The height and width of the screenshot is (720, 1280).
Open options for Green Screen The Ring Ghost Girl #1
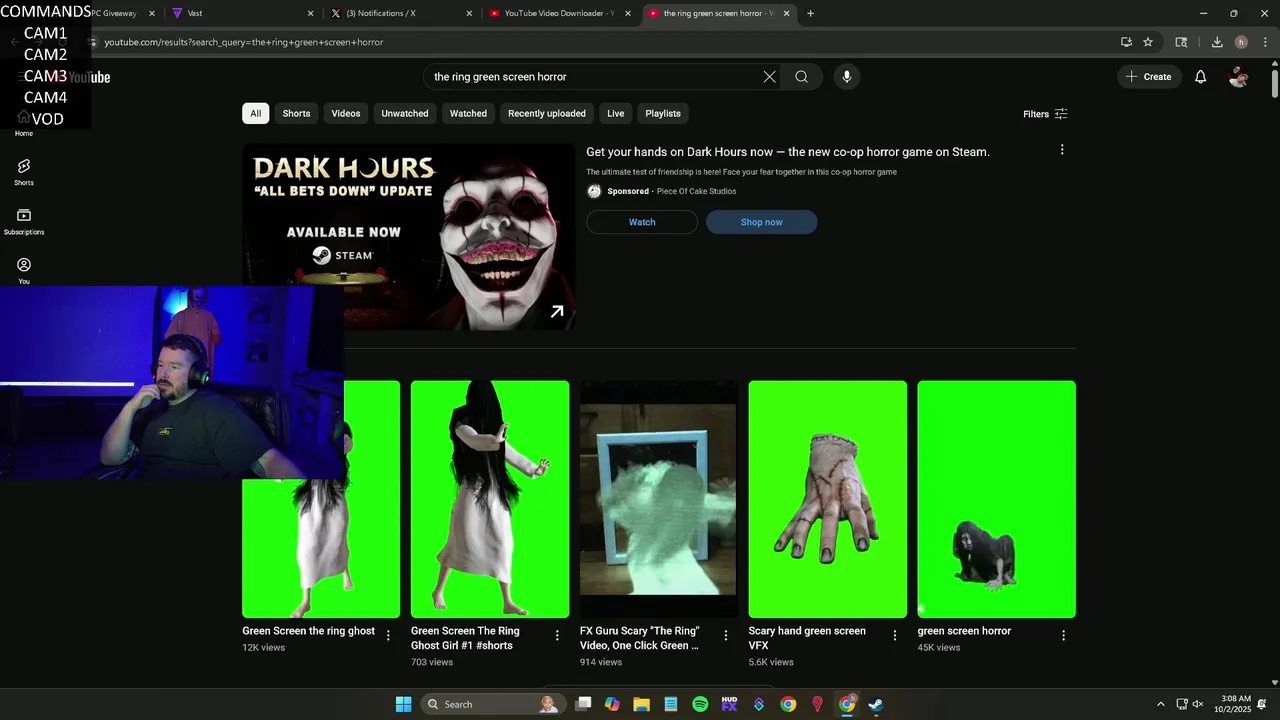557,635
